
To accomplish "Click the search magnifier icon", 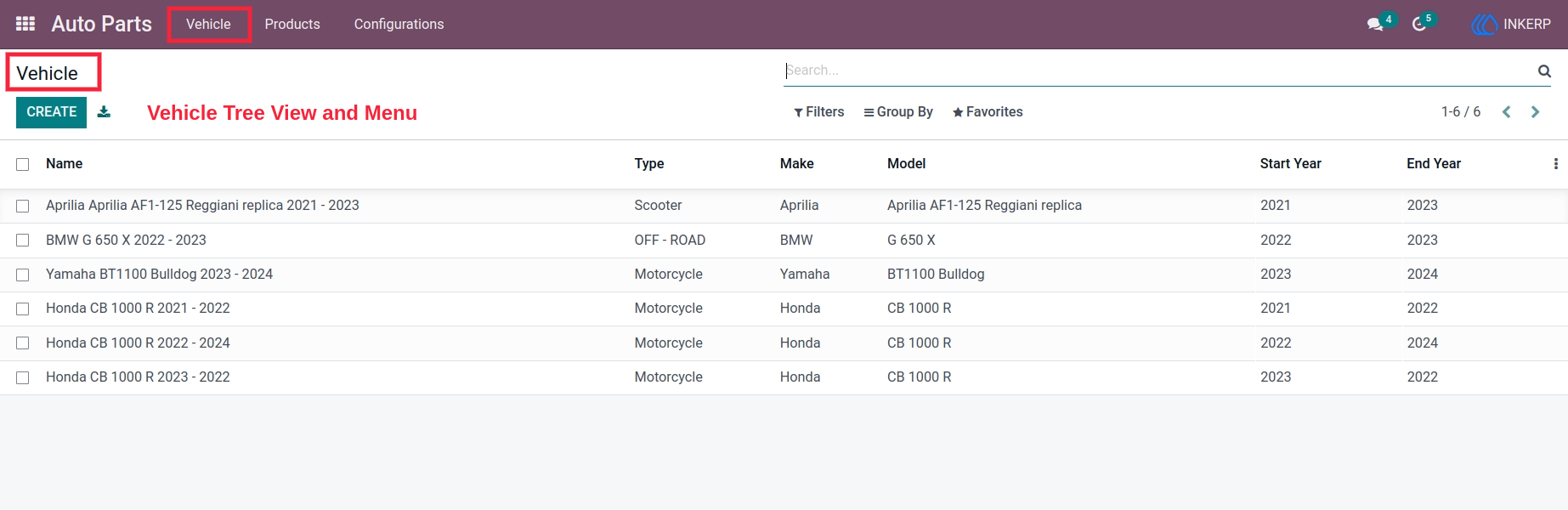I will tap(1544, 71).
